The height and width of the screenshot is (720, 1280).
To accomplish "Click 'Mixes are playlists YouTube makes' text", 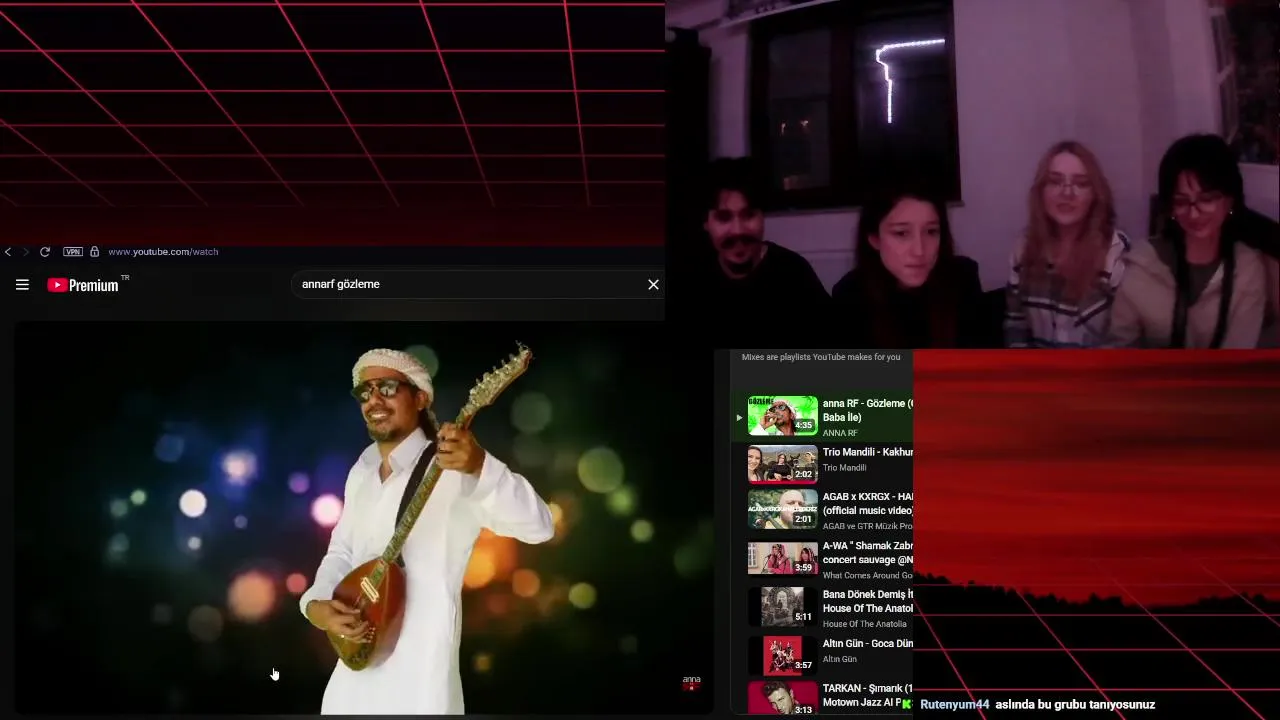I will coord(821,357).
